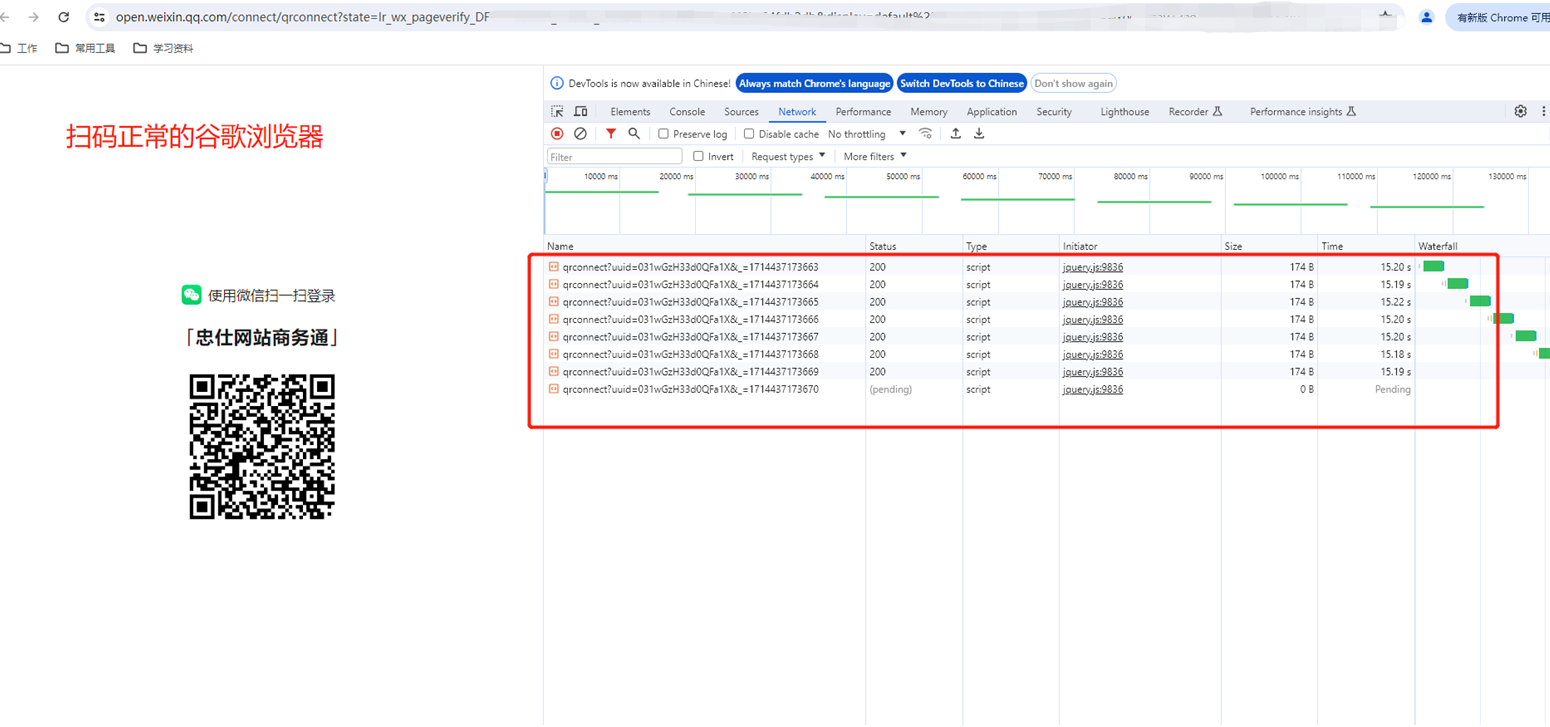Switch to the Memory tab
This screenshot has width=1550, height=727.
click(x=929, y=112)
